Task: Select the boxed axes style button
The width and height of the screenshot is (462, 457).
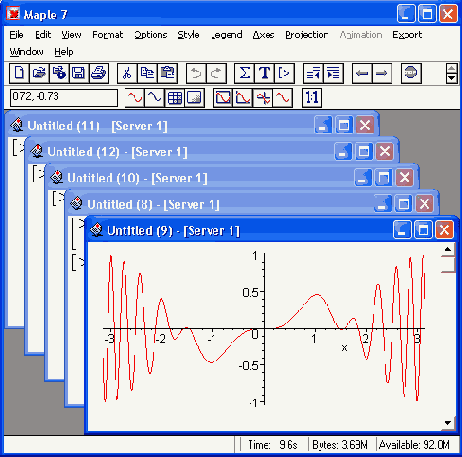Action: pyautogui.click(x=223, y=98)
